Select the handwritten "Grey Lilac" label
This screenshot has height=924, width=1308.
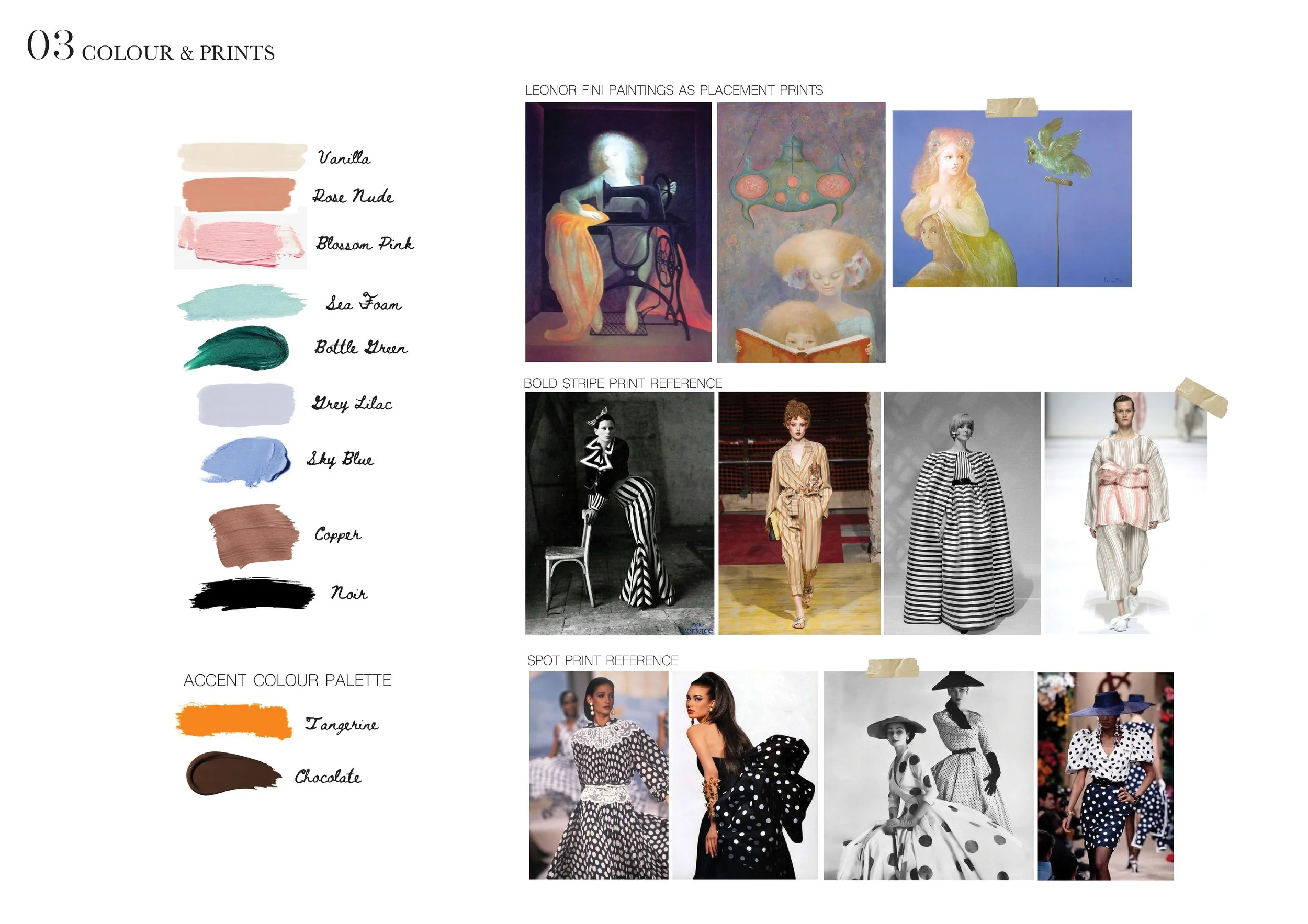[352, 404]
